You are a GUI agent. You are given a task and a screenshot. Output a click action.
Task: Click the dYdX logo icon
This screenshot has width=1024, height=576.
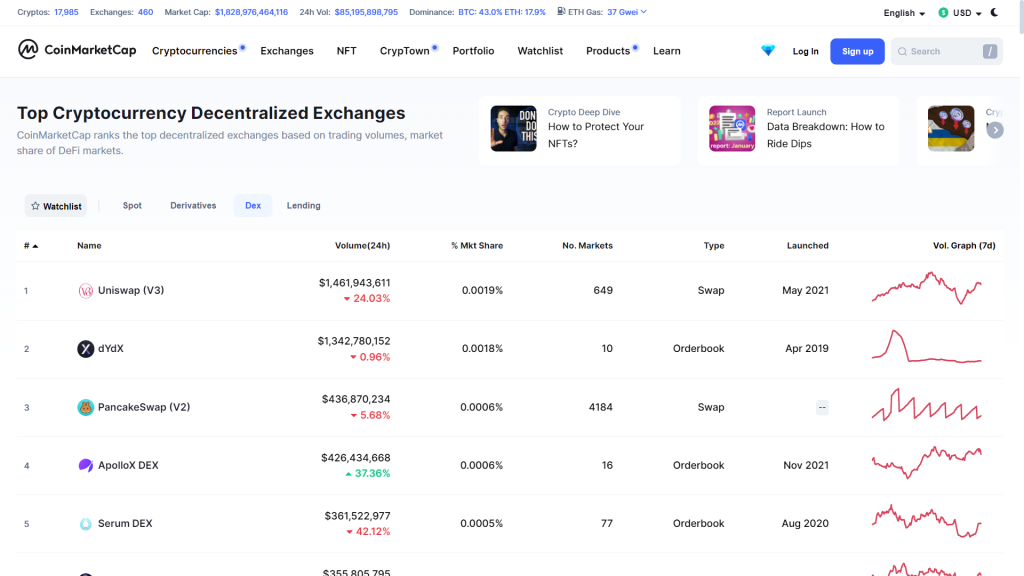click(86, 349)
